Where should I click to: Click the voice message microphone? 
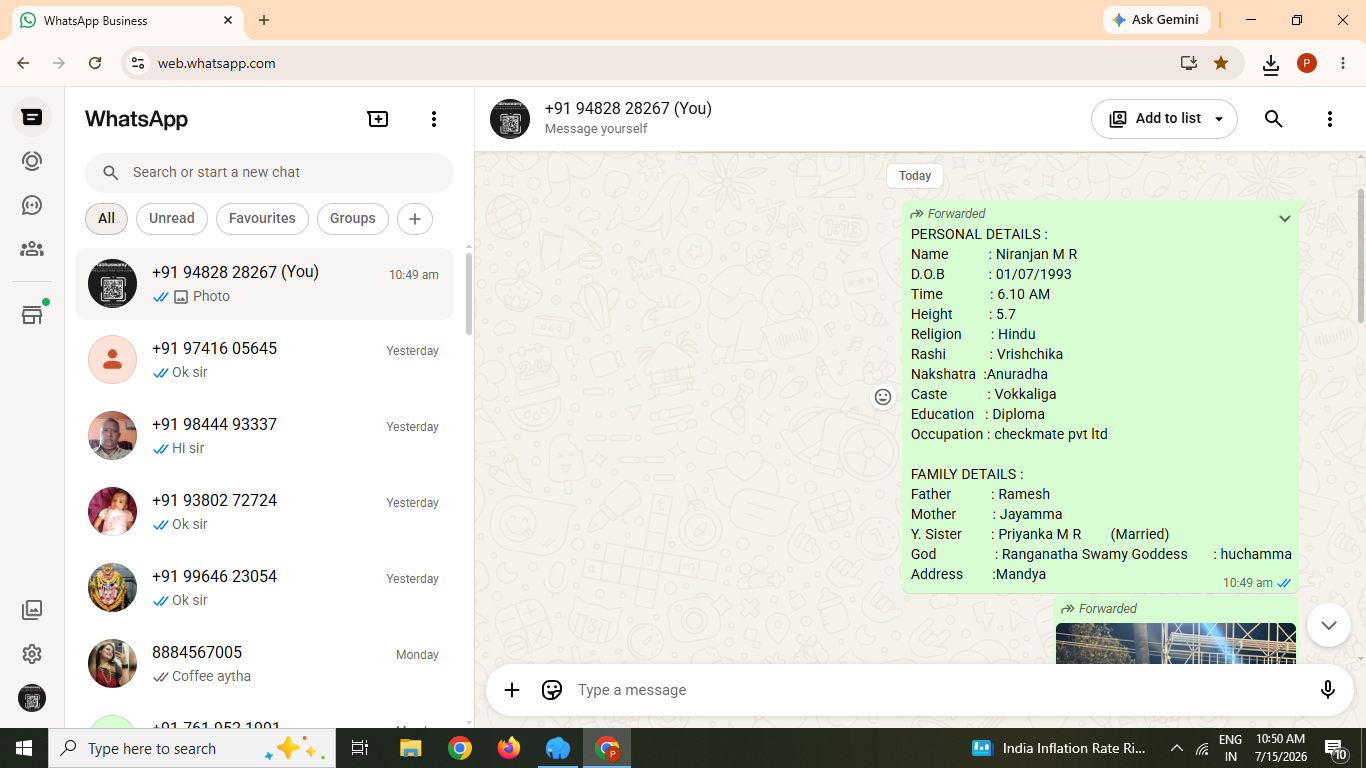click(1328, 690)
